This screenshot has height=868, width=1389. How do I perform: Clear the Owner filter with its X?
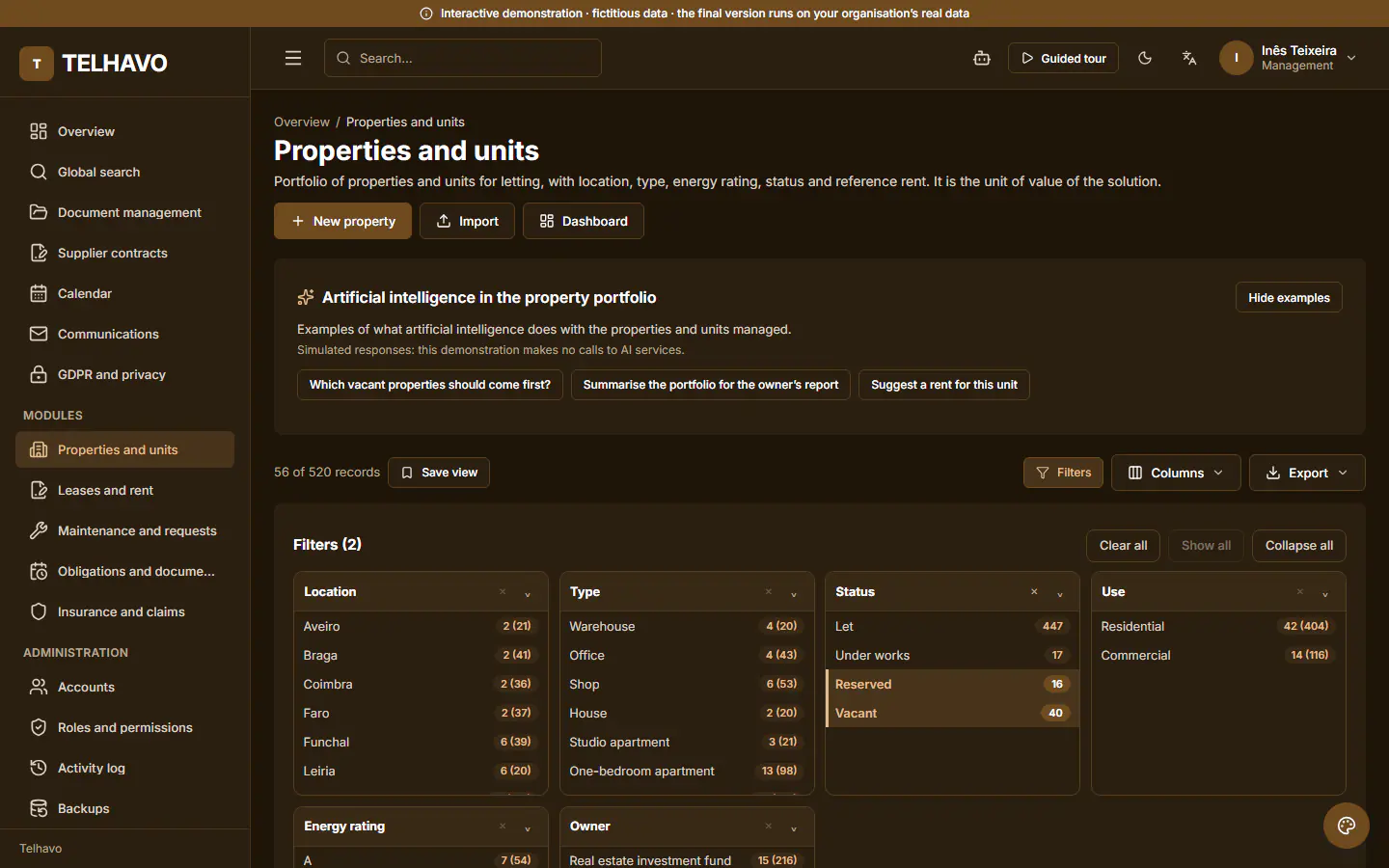point(769,827)
